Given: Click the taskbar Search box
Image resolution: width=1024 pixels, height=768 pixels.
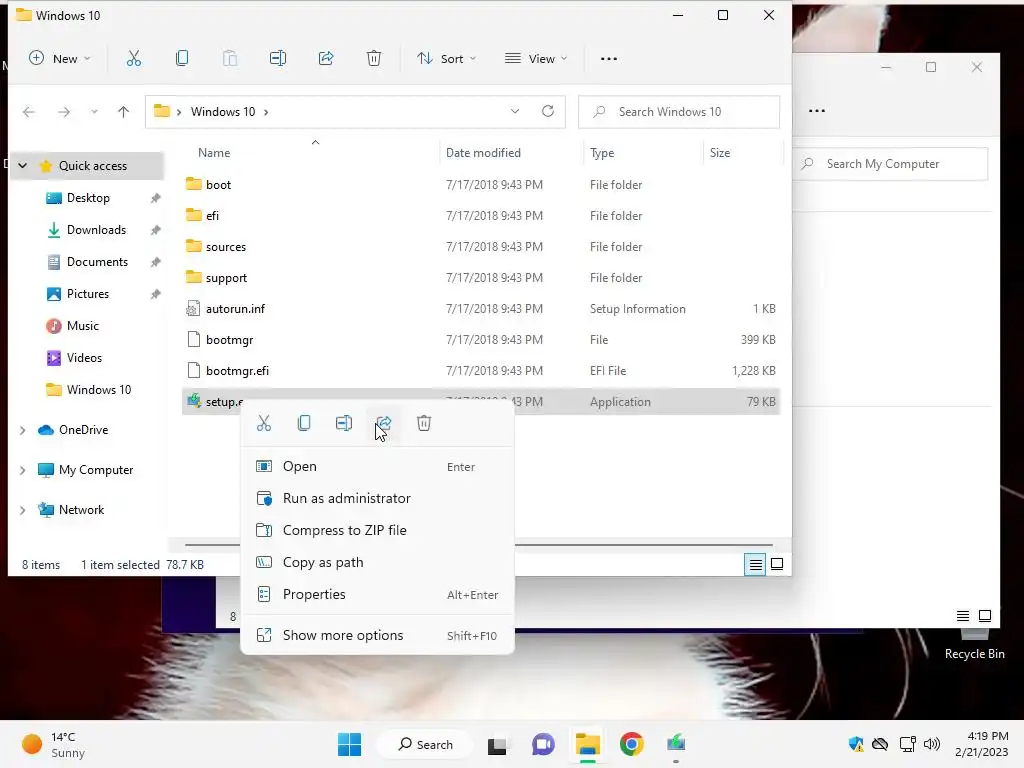Looking at the screenshot, I should [x=426, y=744].
